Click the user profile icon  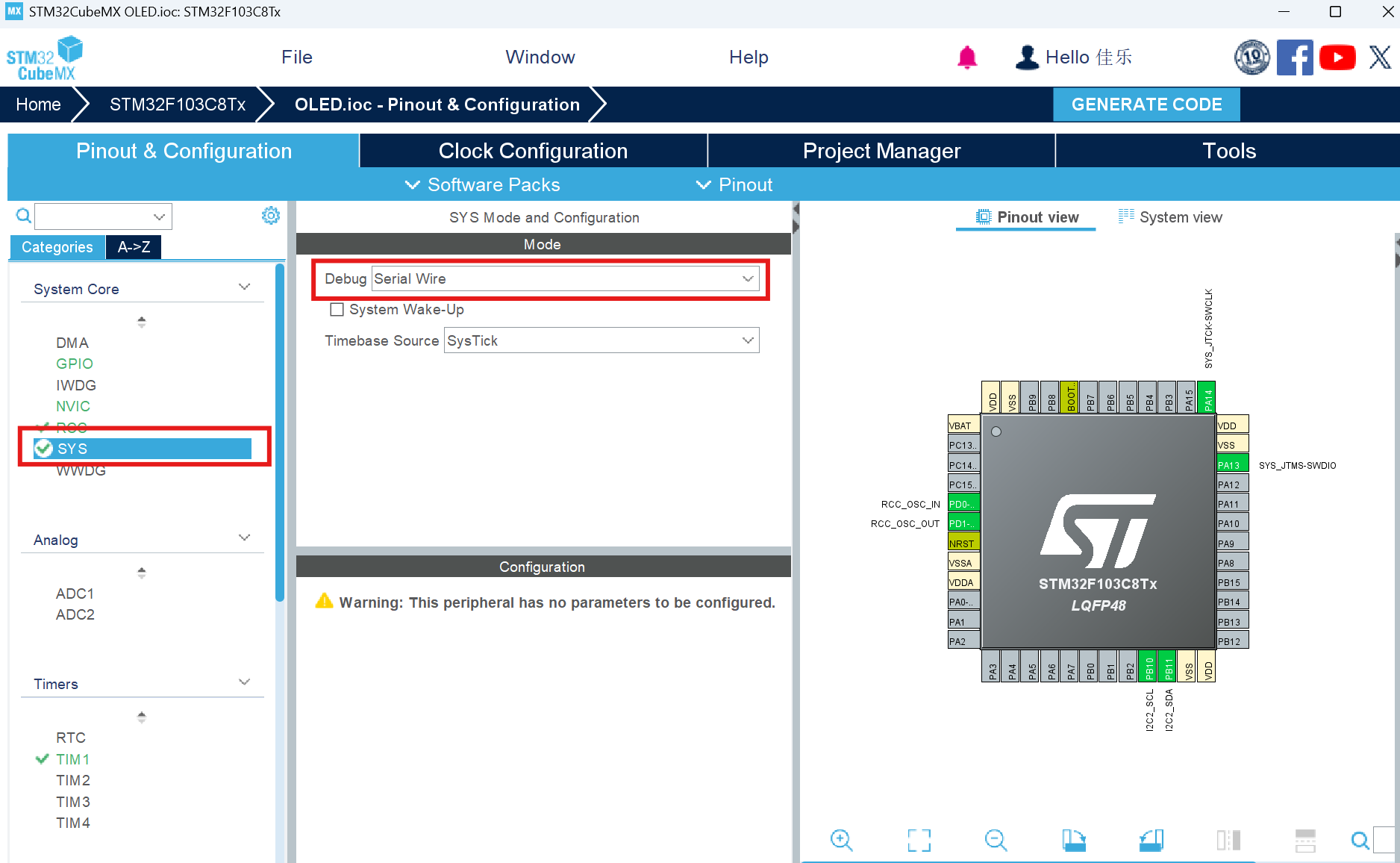coord(1027,57)
